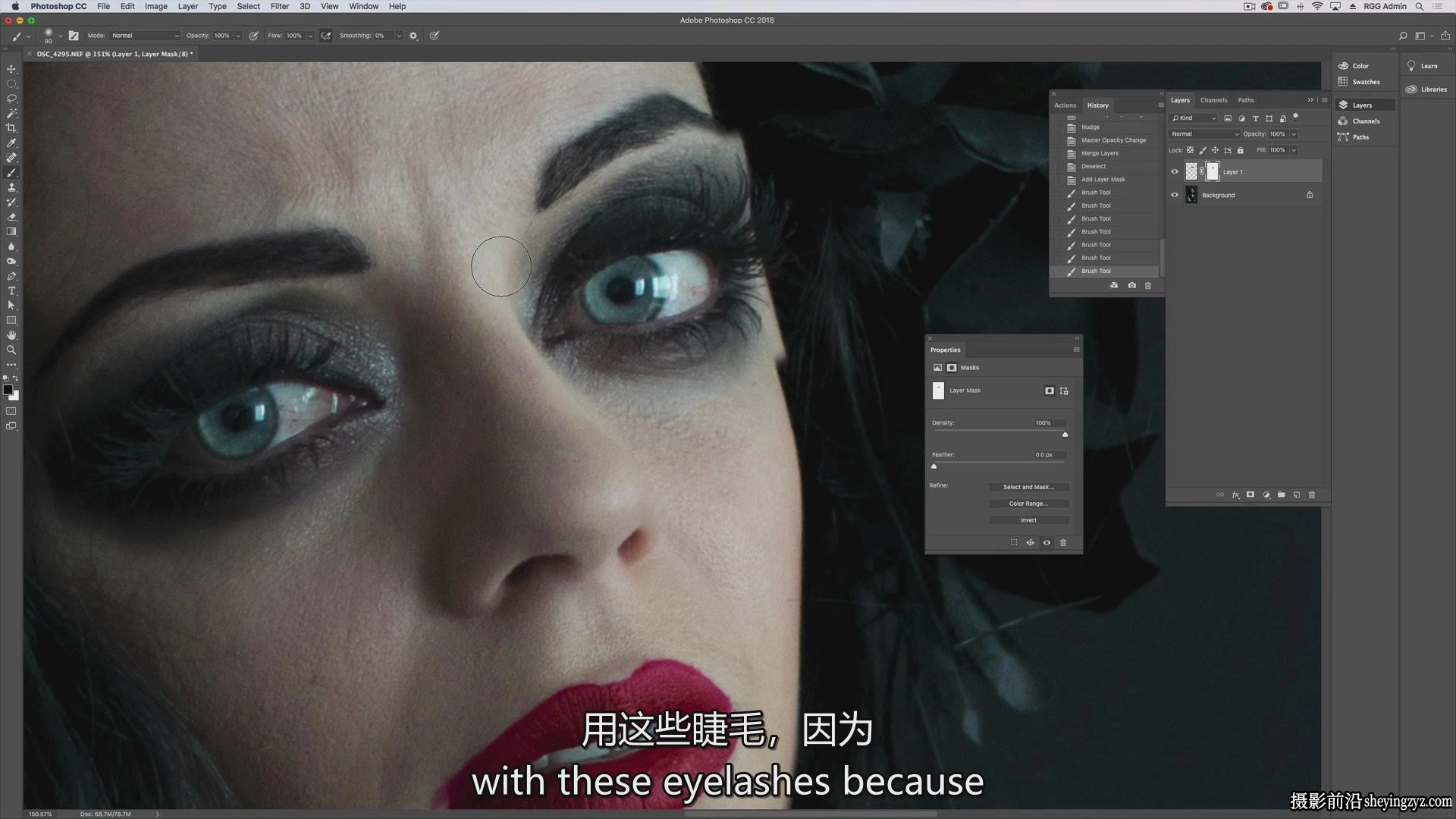Click foreground color swatch
This screenshot has width=1456, height=819.
click(8, 390)
